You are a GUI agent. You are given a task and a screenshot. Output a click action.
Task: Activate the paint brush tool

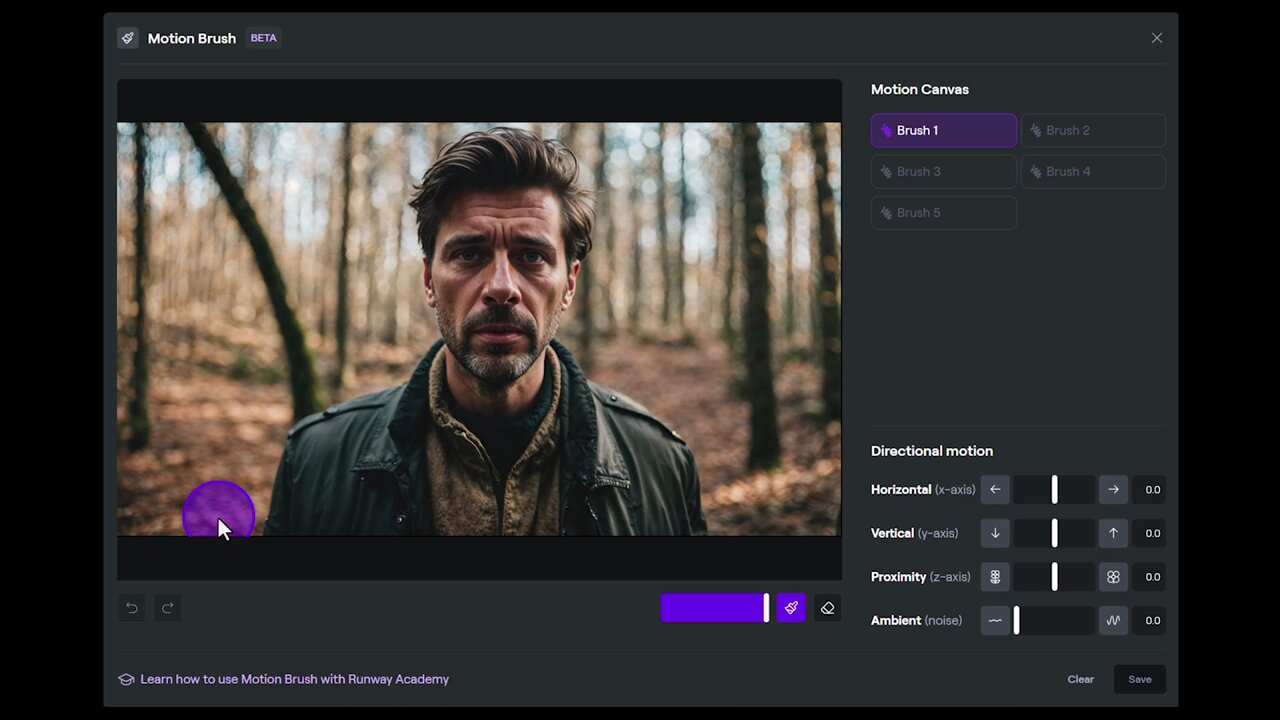click(791, 608)
